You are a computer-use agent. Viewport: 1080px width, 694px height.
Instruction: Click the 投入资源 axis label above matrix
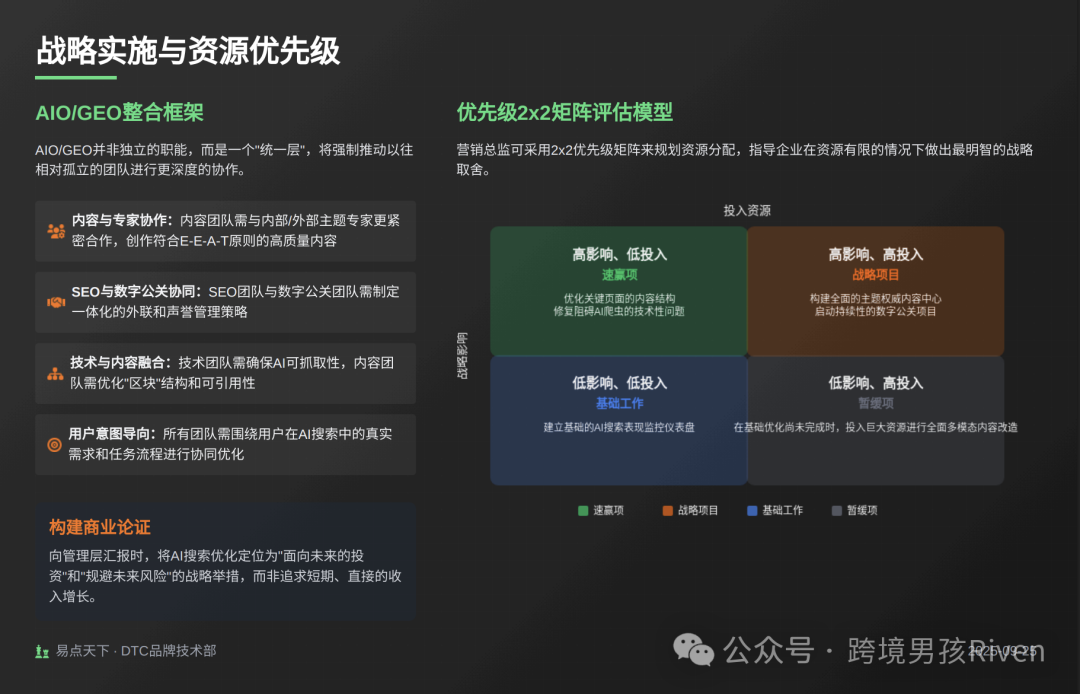[747, 211]
